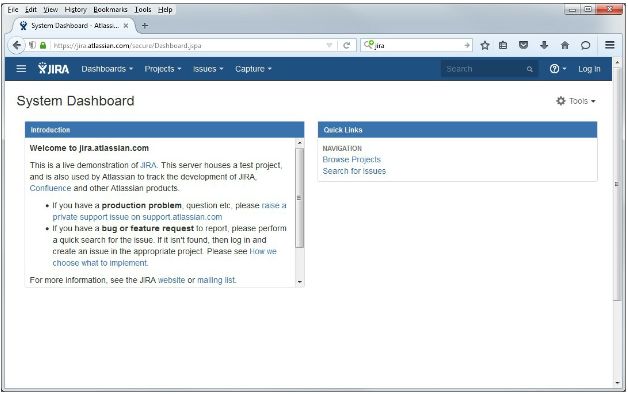Open the 'choose what to implement' link

click(100, 263)
